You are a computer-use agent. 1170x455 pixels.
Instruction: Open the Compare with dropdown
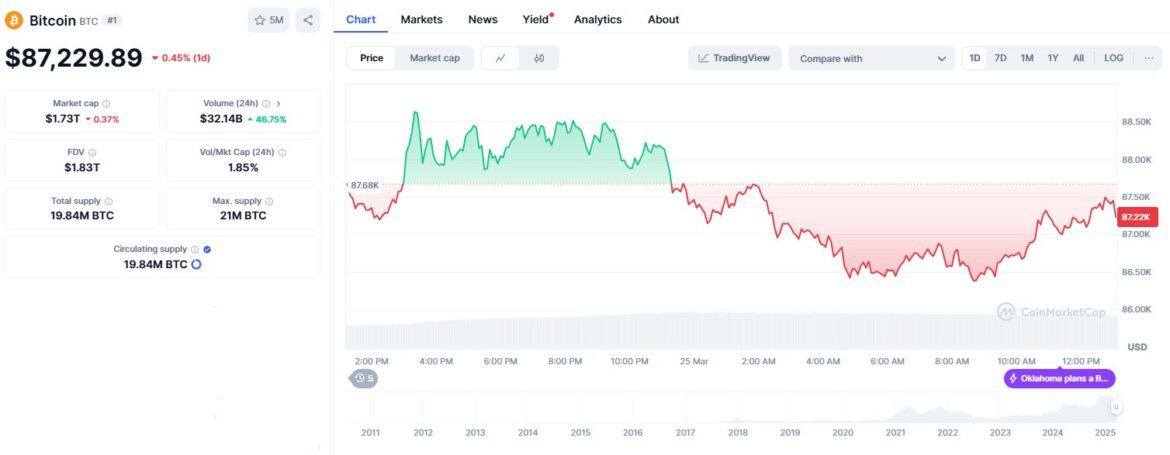(x=871, y=58)
